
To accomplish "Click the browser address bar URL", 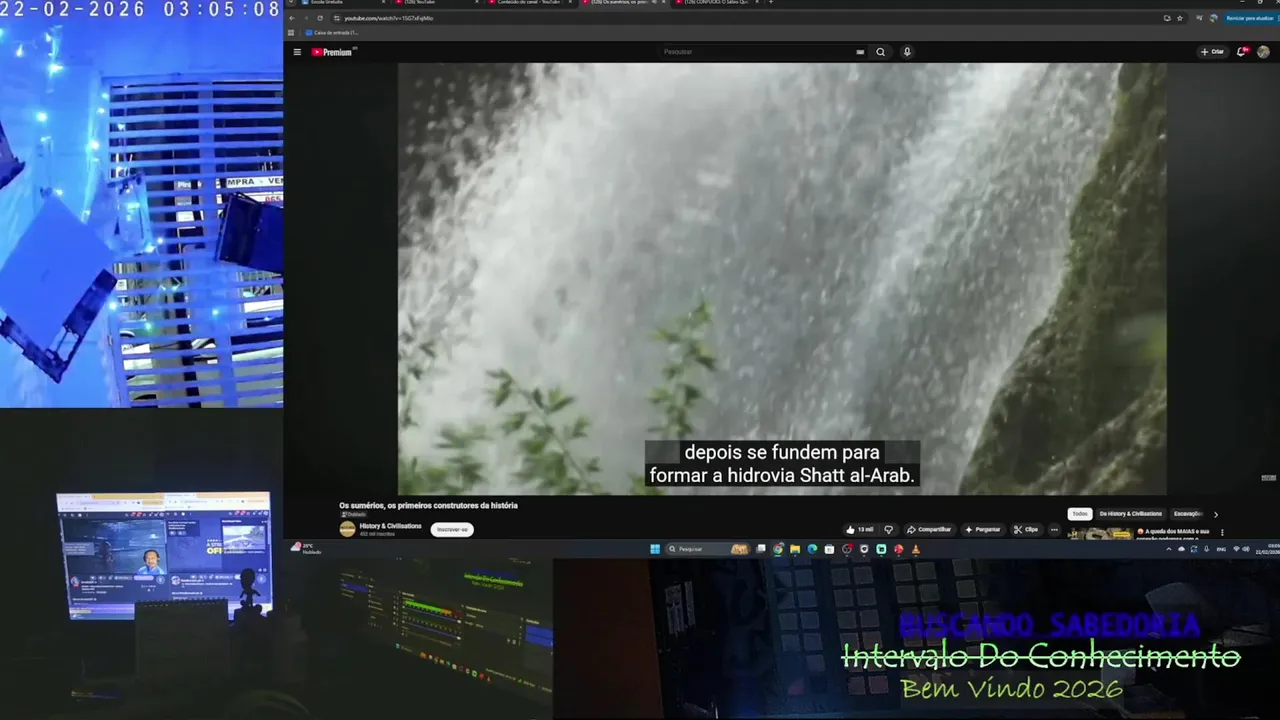I will pyautogui.click(x=389, y=18).
